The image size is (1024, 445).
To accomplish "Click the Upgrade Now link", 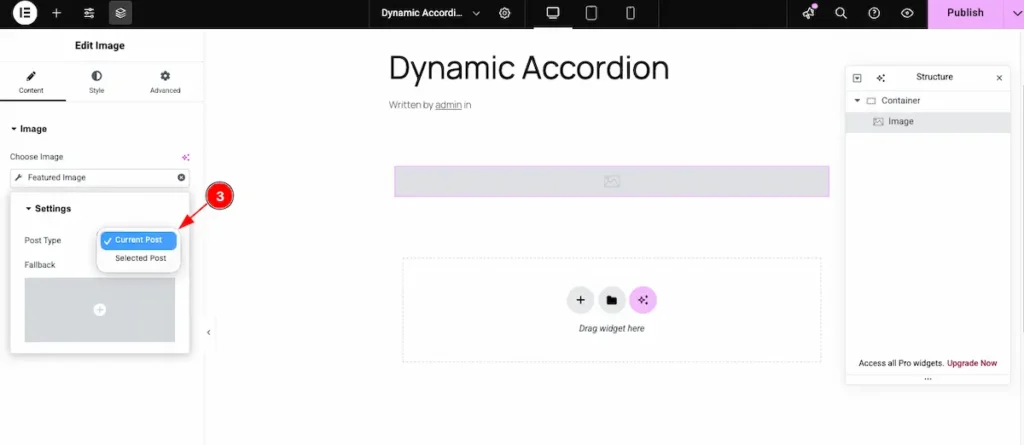I will (973, 363).
